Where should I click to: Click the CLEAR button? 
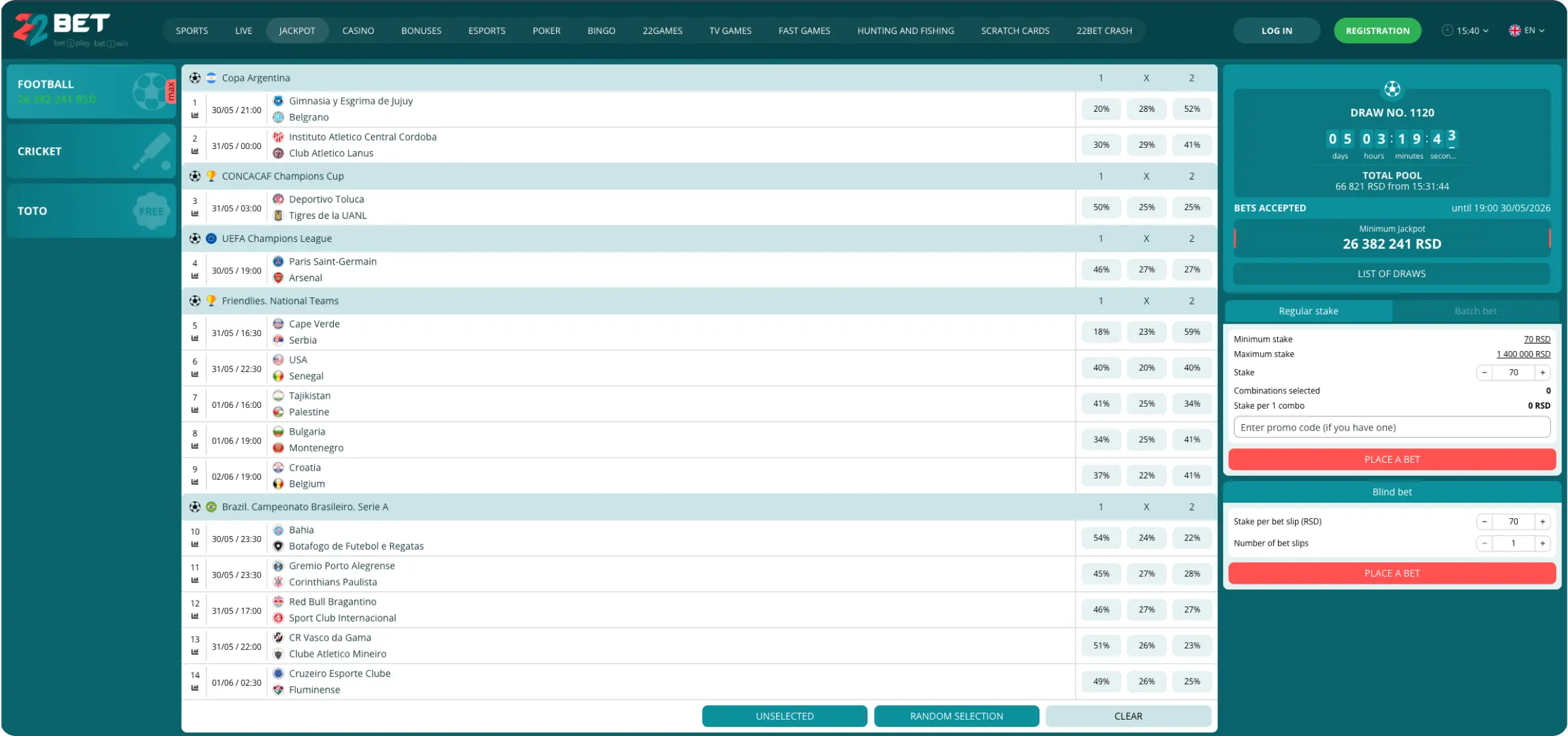tap(1128, 716)
